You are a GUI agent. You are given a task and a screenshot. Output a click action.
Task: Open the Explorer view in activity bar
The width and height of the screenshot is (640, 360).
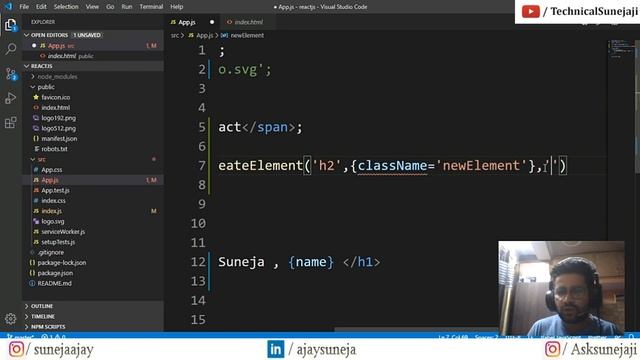tap(11, 25)
